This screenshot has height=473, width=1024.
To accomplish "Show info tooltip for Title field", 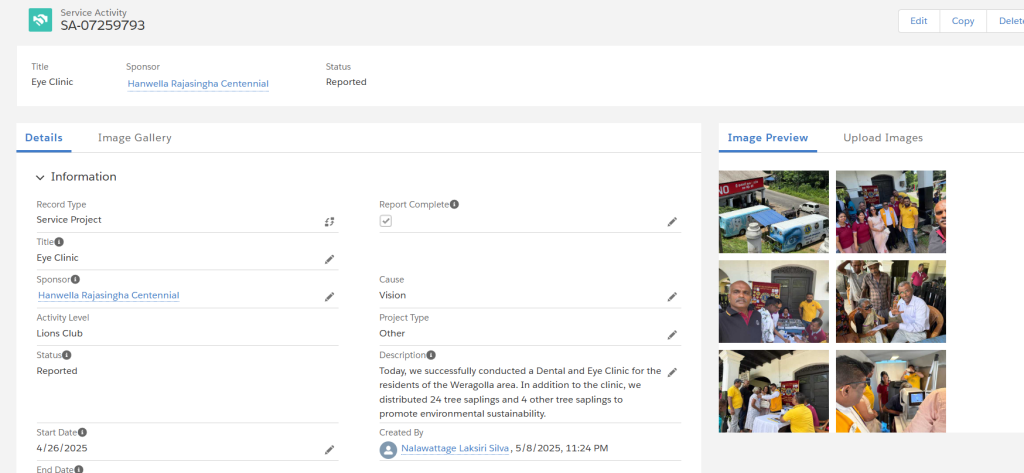I will click(x=59, y=242).
